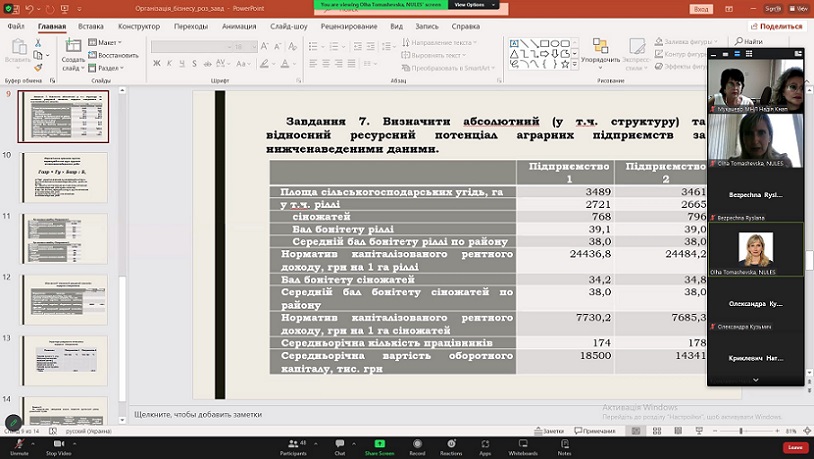Toggle bold (Ж) formatting
The image size is (814, 459).
157,63
